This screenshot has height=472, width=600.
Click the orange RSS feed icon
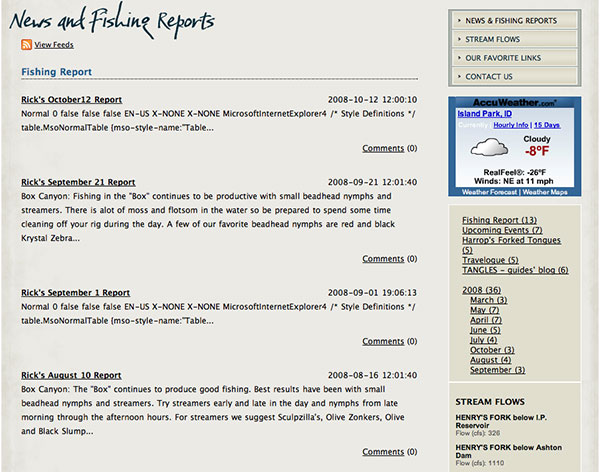coord(26,44)
